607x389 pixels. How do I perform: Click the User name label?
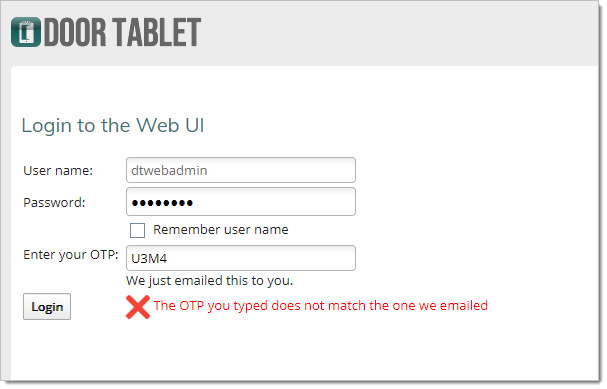58,171
